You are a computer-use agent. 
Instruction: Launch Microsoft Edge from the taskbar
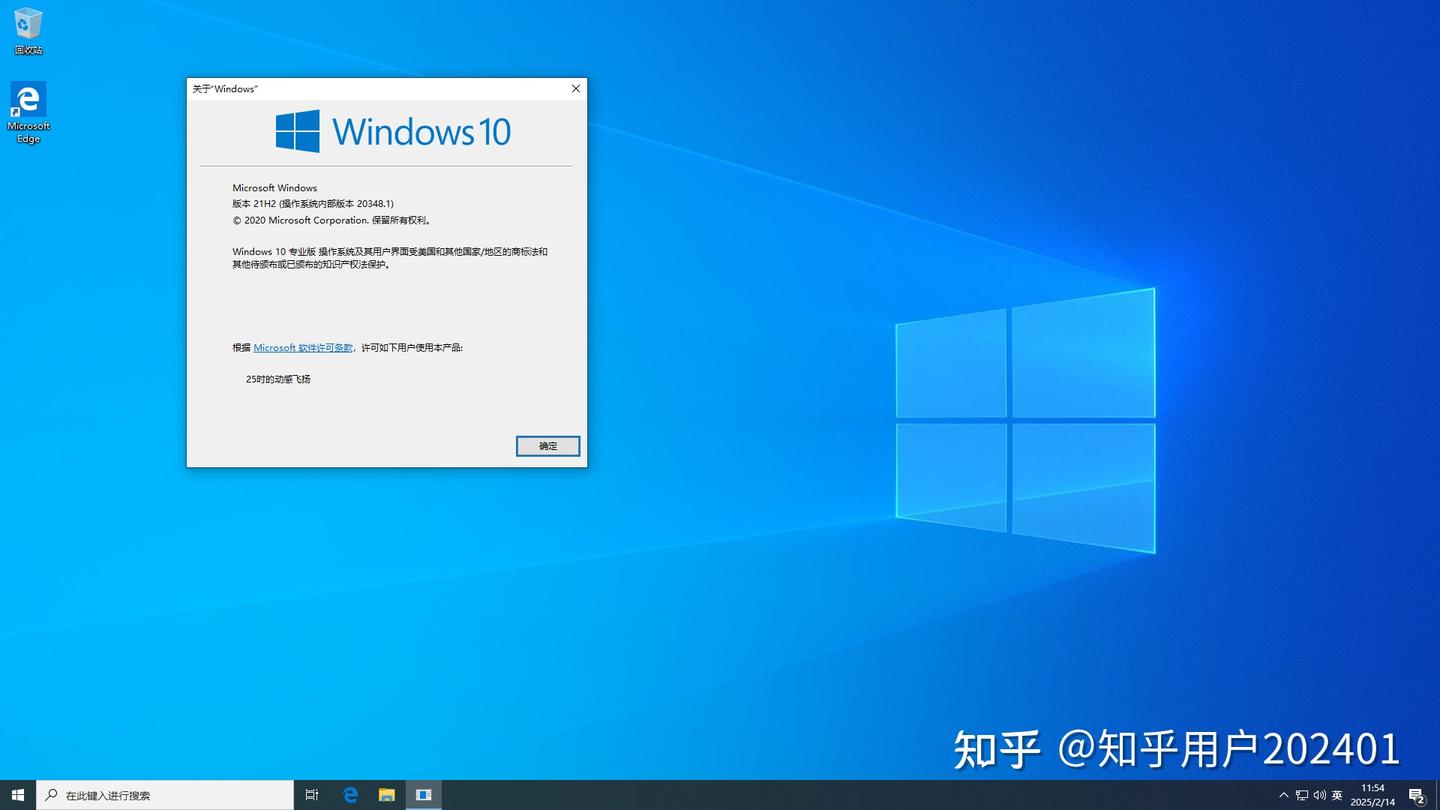point(350,794)
